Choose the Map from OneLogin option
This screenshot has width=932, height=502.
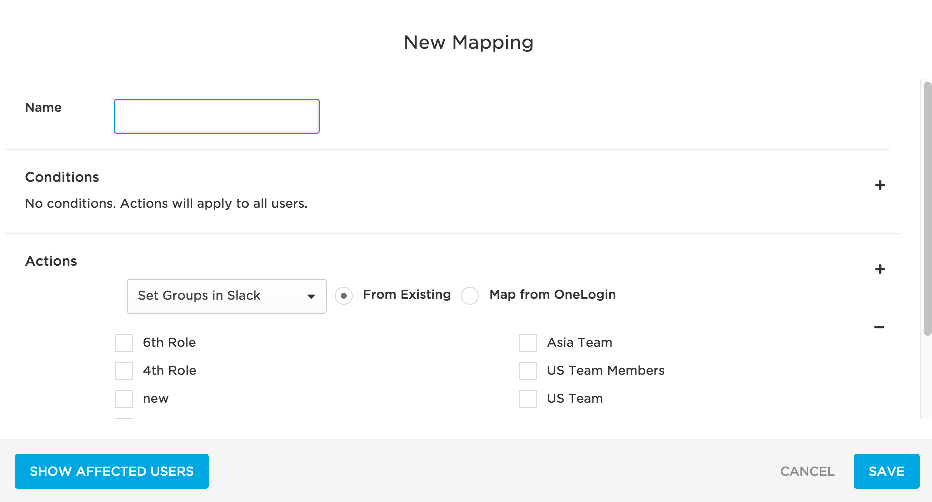point(470,296)
